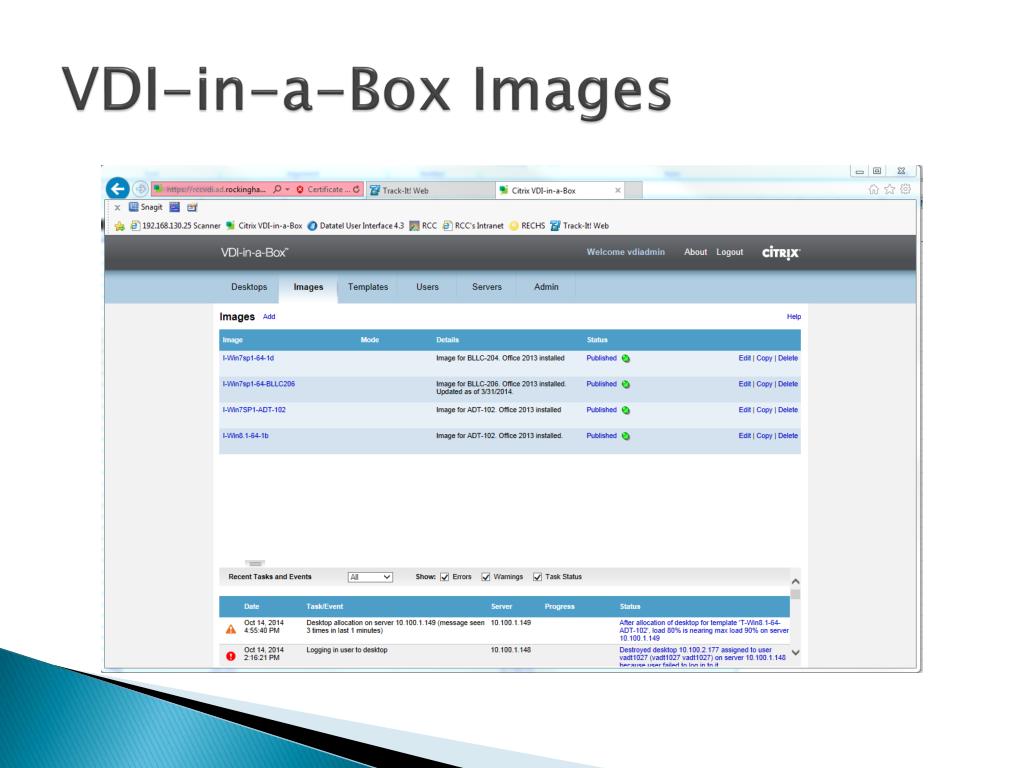The height and width of the screenshot is (768, 1024).
Task: Open the Servers tab
Action: pyautogui.click(x=487, y=287)
